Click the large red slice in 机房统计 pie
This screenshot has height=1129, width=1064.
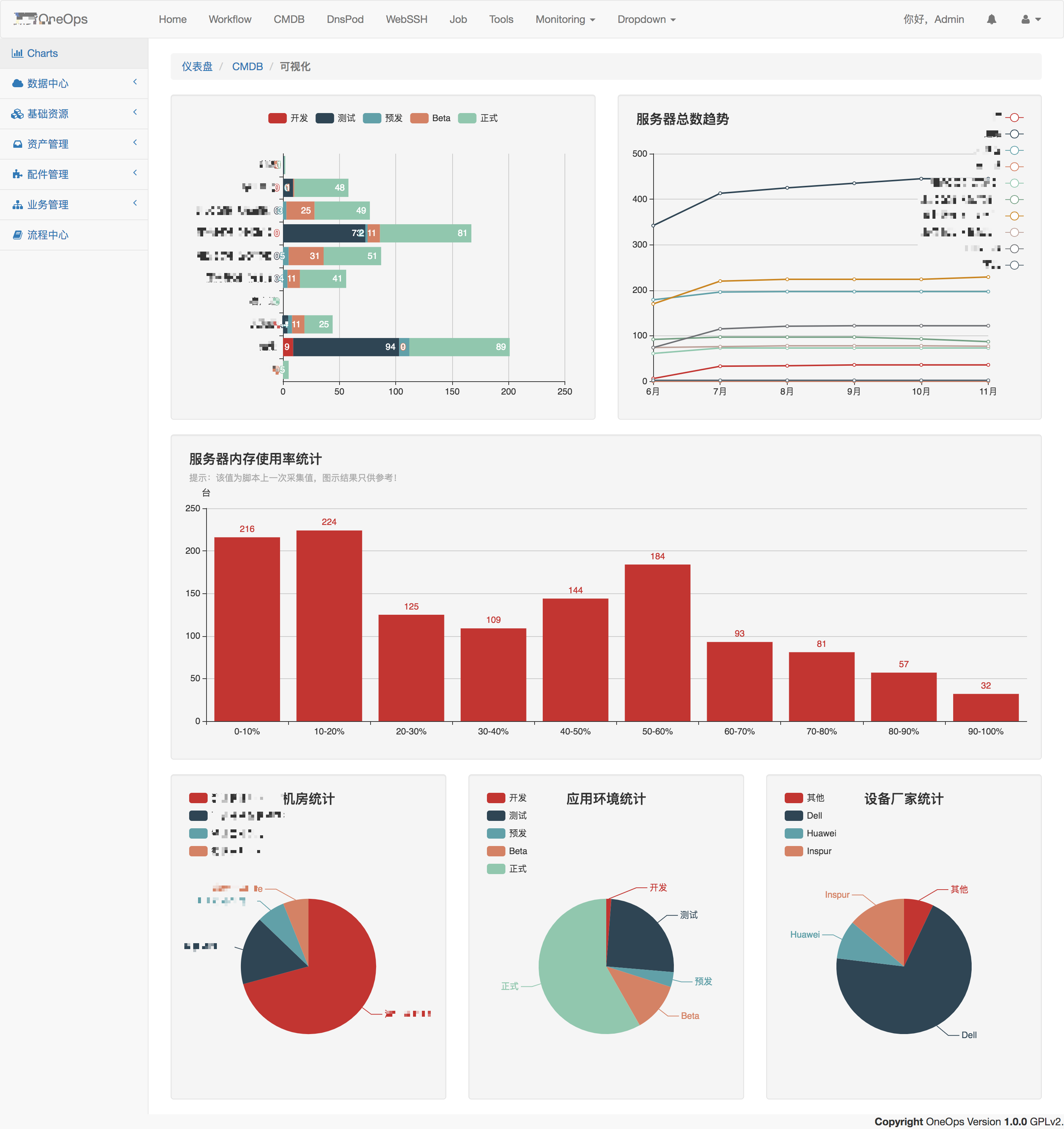coord(329,982)
